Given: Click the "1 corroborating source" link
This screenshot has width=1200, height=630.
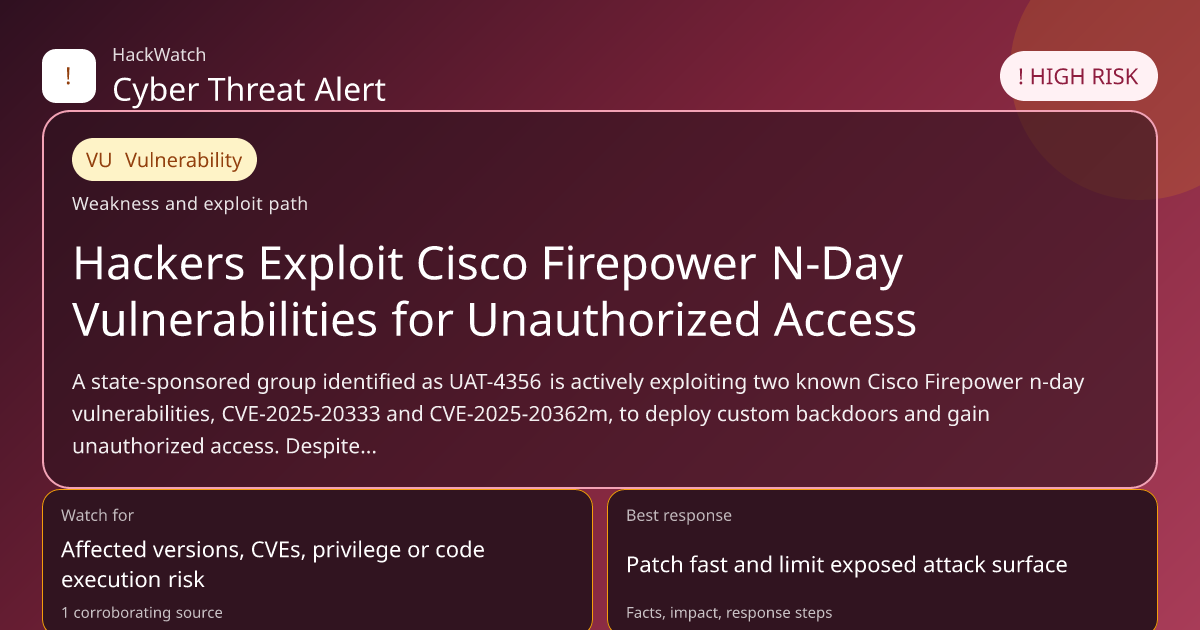Looking at the screenshot, I should (142, 612).
